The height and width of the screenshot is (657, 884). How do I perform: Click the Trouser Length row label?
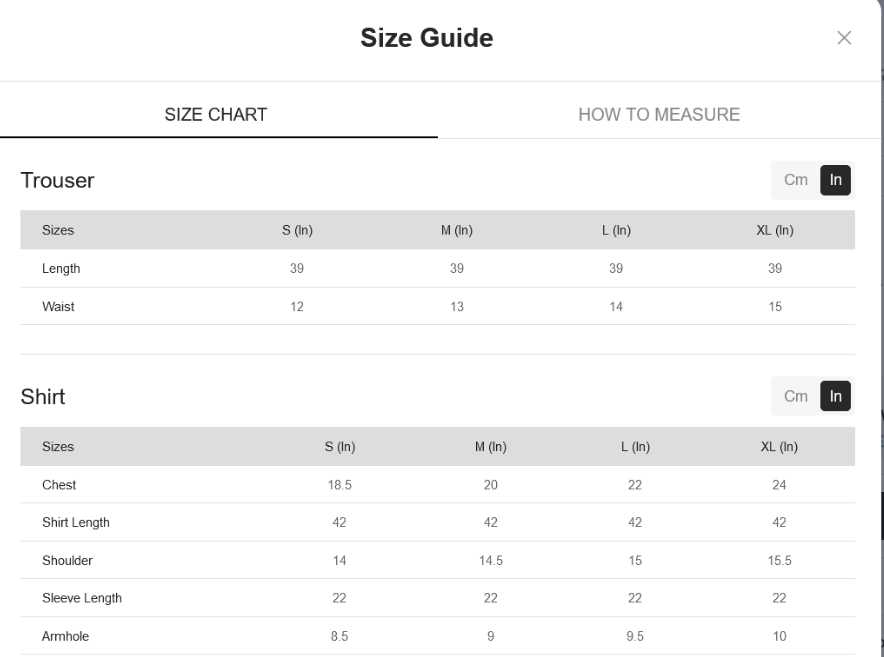61,268
